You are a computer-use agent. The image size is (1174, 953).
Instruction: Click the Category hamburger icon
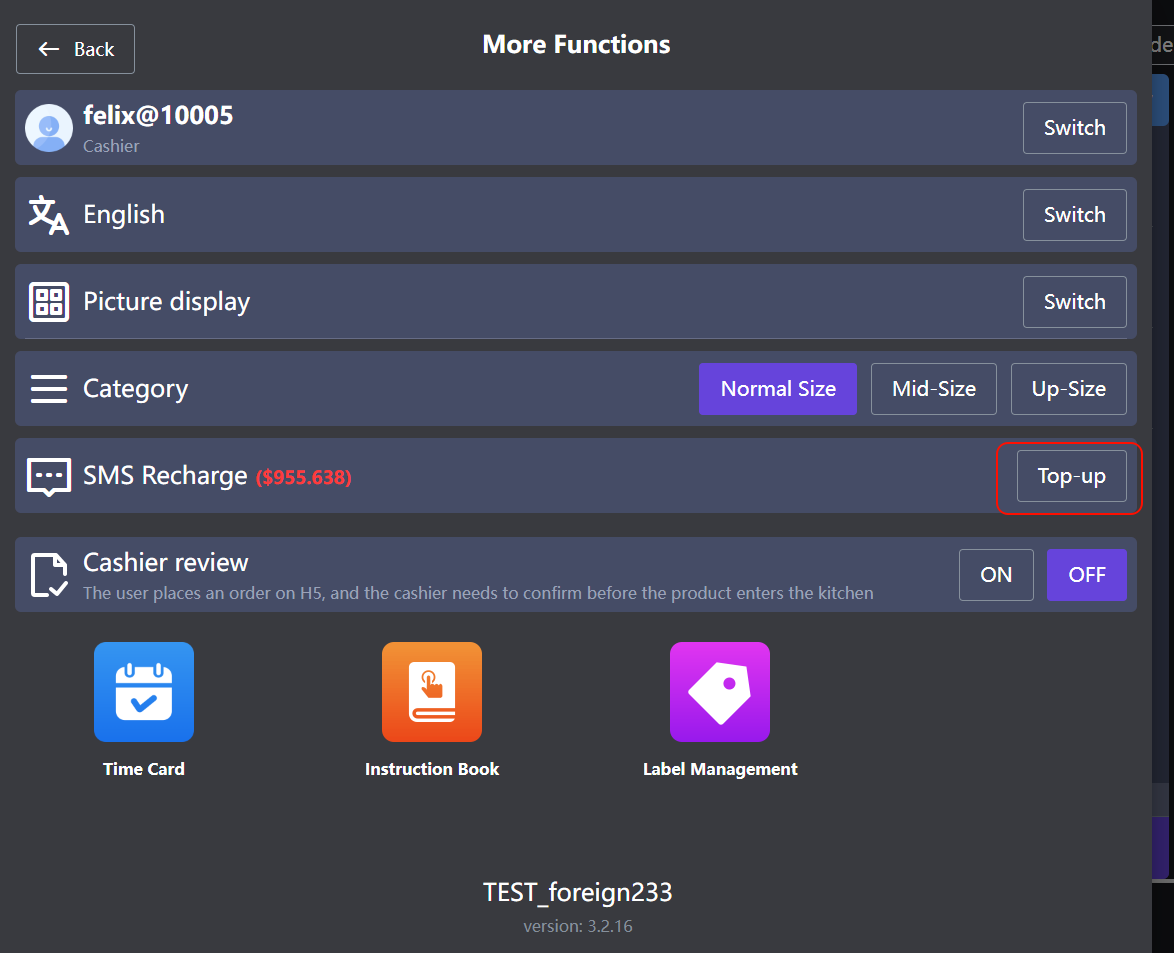tap(49, 389)
